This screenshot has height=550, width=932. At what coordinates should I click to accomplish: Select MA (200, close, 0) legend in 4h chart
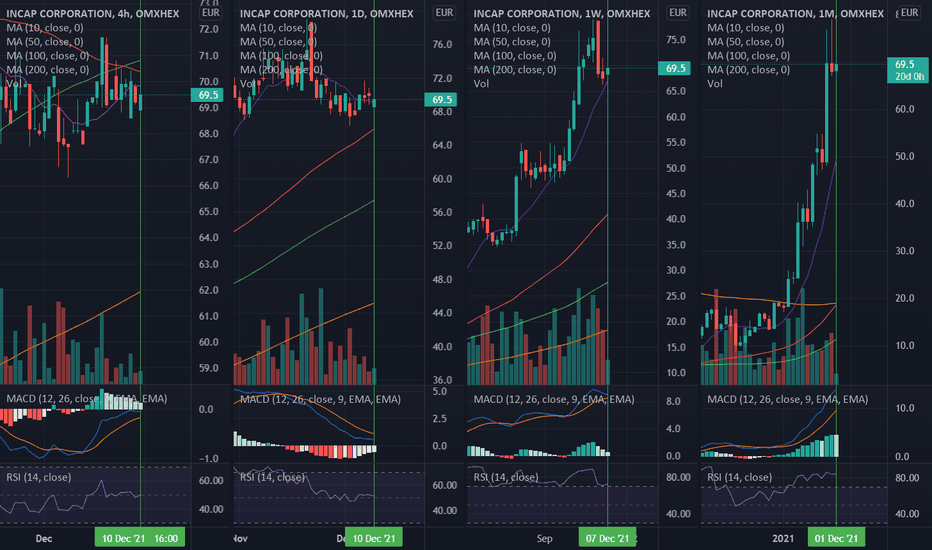48,70
